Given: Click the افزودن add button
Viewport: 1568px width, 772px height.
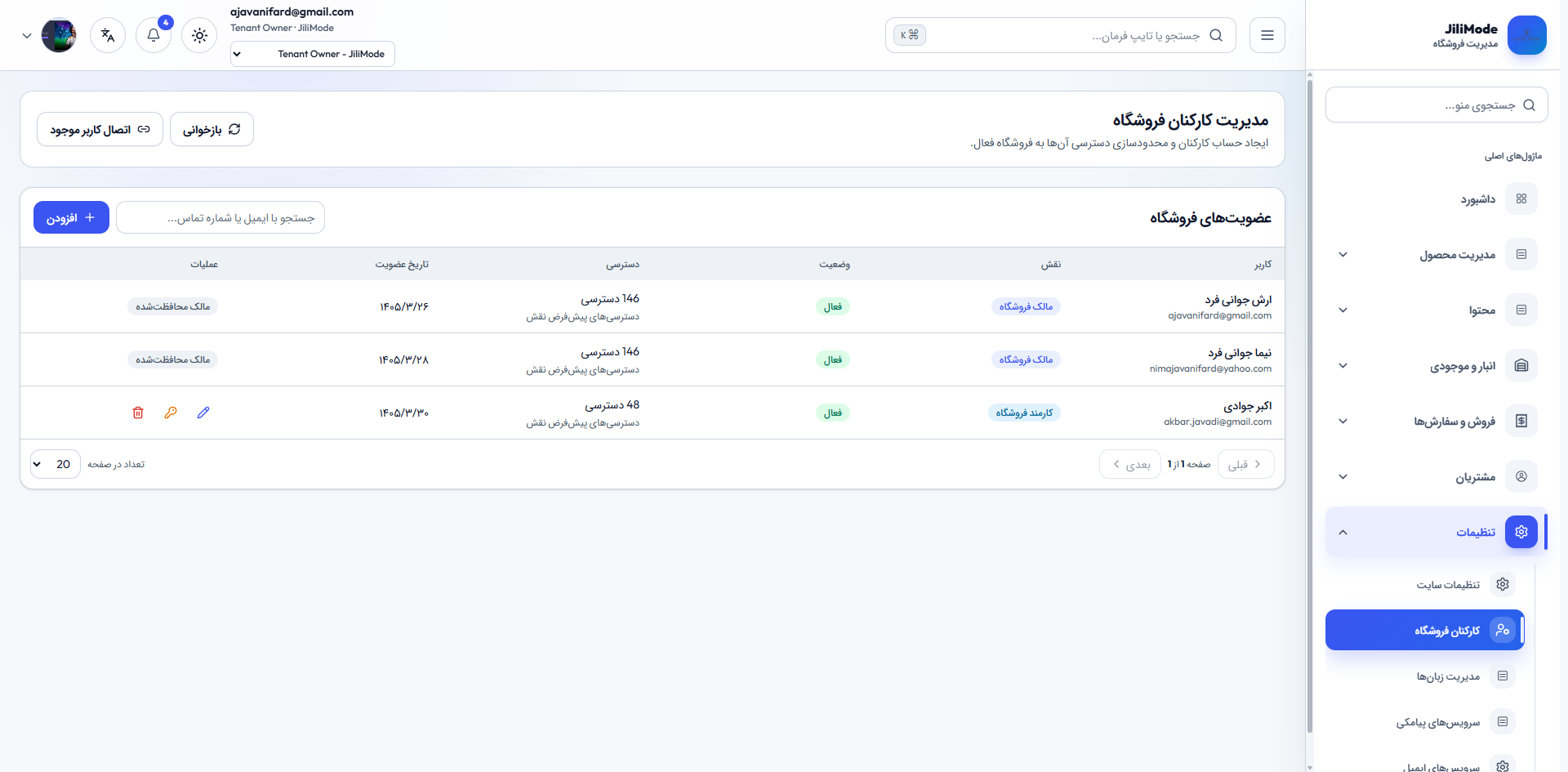Looking at the screenshot, I should click(x=71, y=217).
